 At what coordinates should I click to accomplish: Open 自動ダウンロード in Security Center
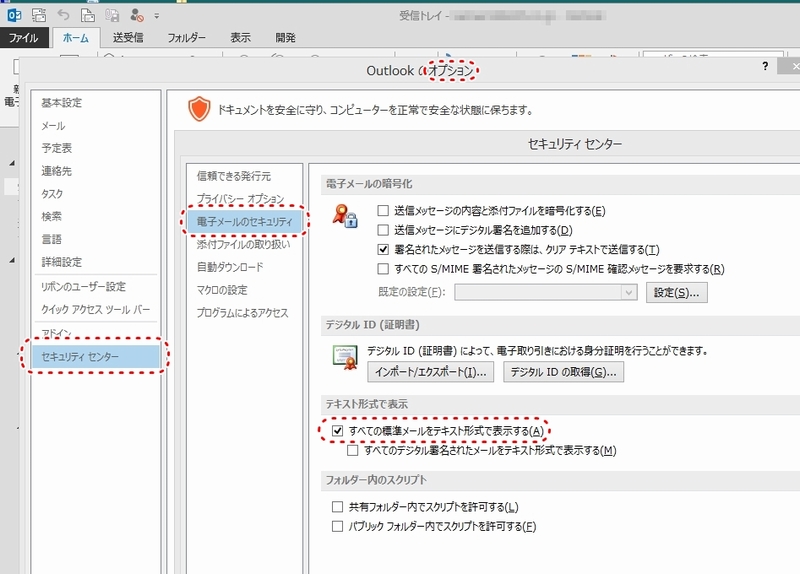[244, 267]
